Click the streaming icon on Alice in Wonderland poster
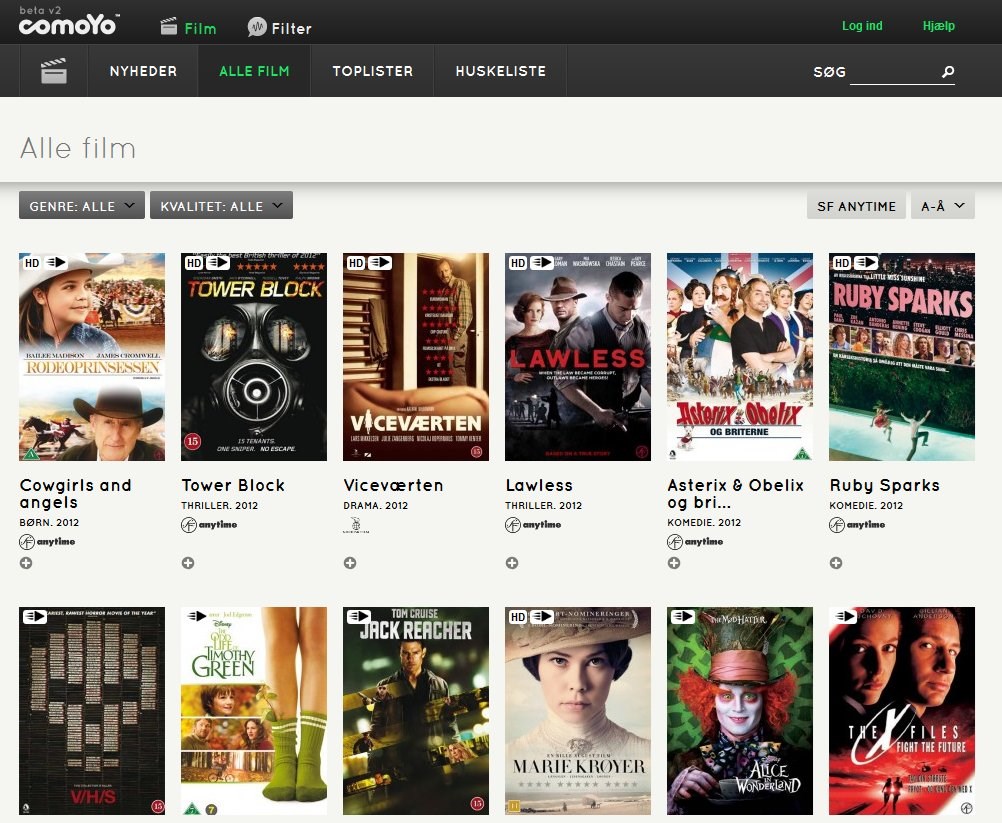1002x823 pixels. coord(682,617)
